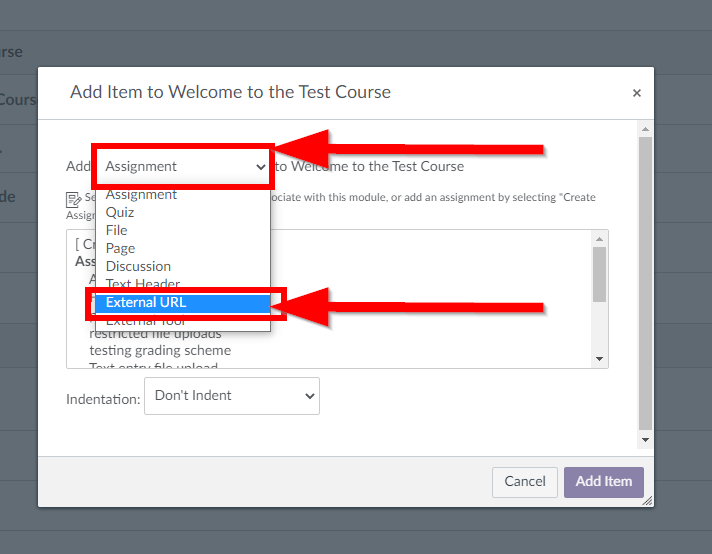Close the Add Item dialog with X
Screen dimensions: 712x554
coord(636,93)
